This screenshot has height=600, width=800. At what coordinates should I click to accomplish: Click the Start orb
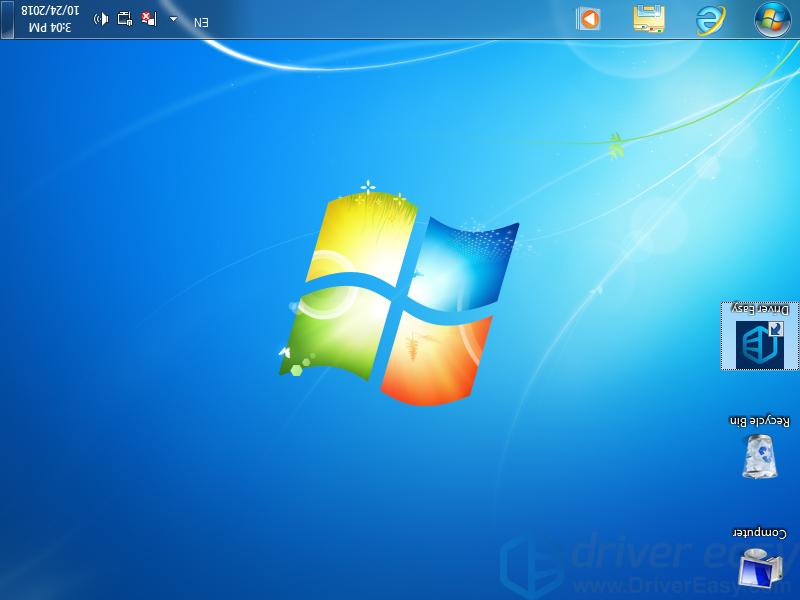click(770, 17)
